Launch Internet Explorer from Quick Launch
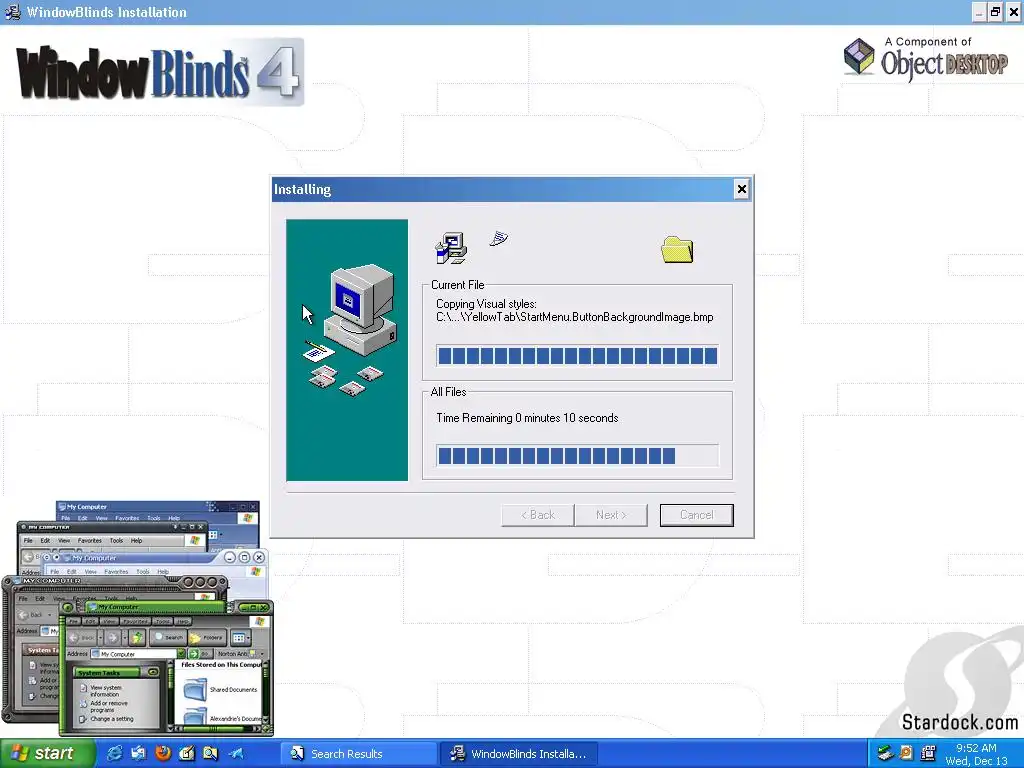Image resolution: width=1024 pixels, height=768 pixels. [x=114, y=753]
